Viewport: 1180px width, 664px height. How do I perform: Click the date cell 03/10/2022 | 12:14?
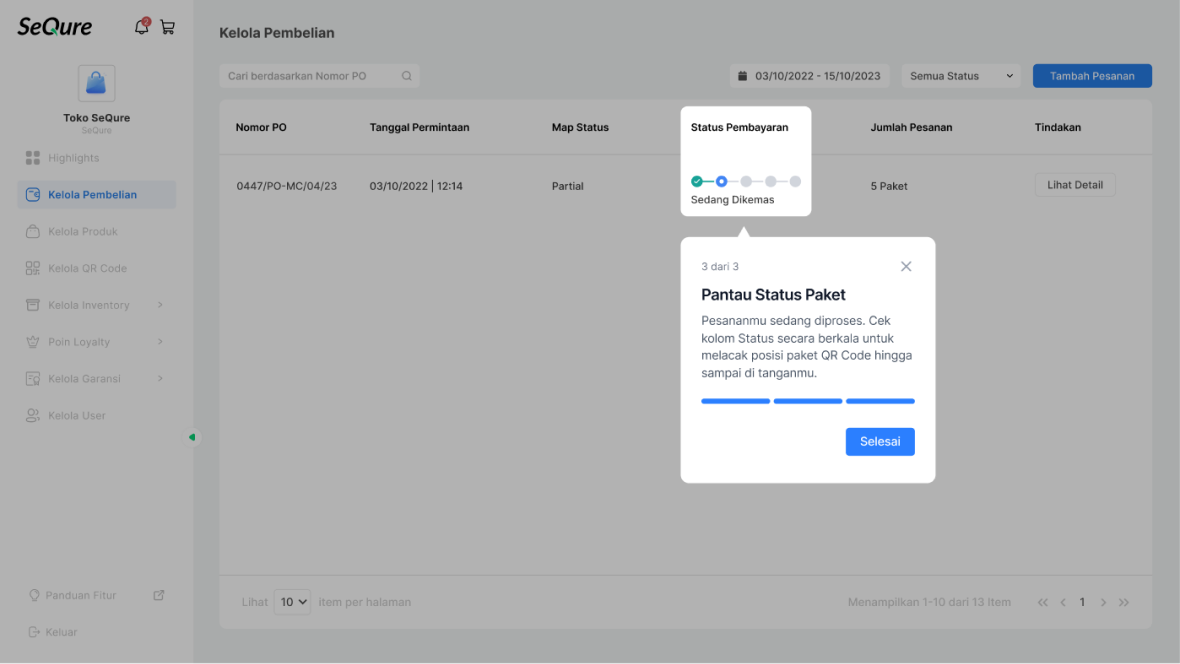click(x=416, y=186)
